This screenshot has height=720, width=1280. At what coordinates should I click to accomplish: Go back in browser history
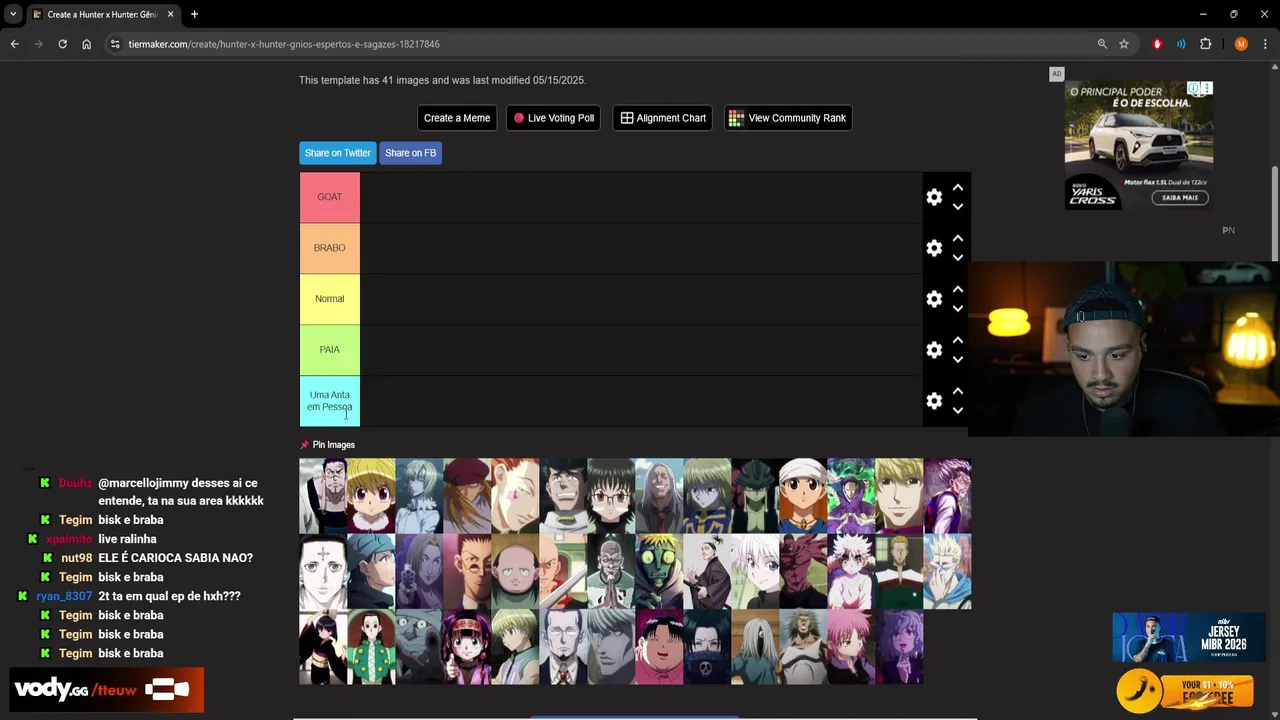(15, 44)
